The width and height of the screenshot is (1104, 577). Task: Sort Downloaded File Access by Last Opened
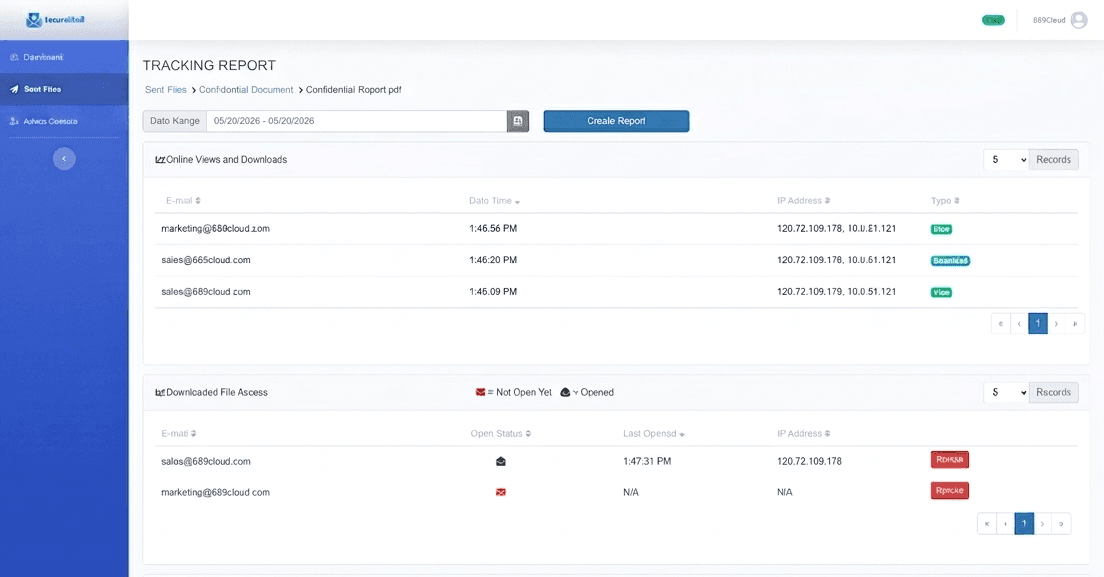(x=653, y=433)
